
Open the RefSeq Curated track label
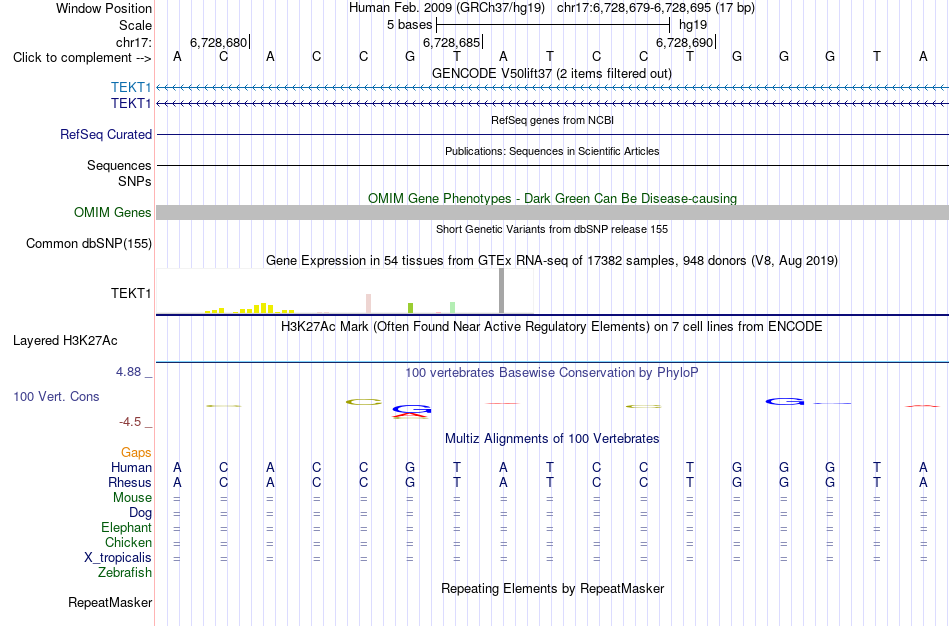point(106,135)
